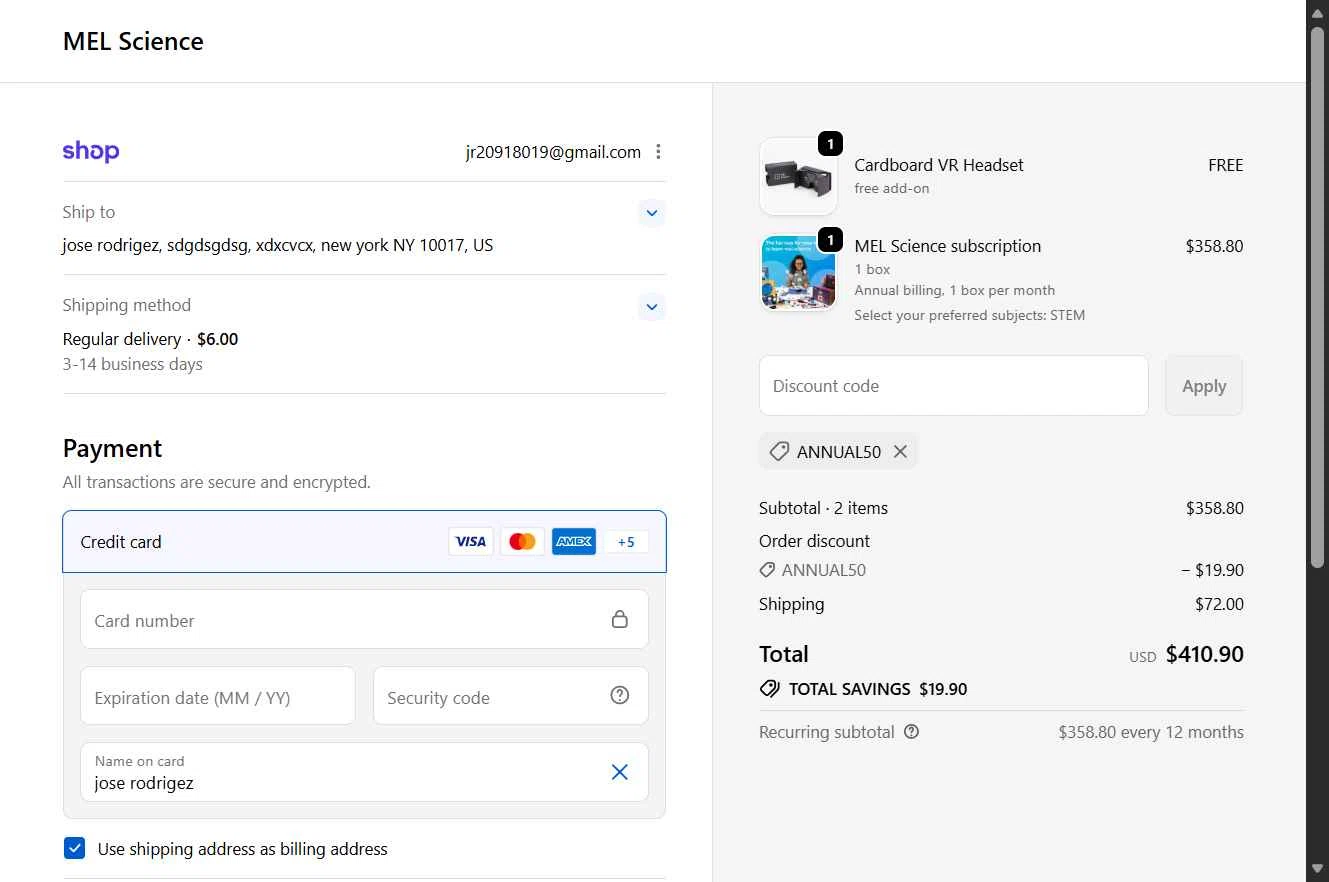Image resolution: width=1329 pixels, height=882 pixels.
Task: Select the Credit card payment option
Action: click(364, 542)
